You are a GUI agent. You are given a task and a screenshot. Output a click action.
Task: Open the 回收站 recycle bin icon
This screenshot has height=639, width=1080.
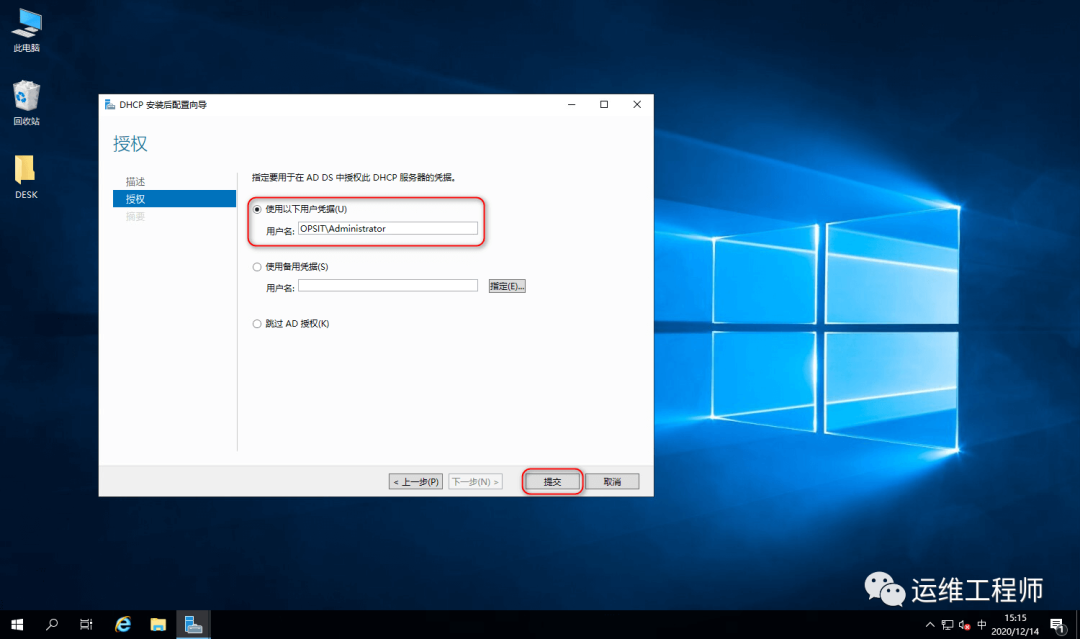(x=26, y=103)
